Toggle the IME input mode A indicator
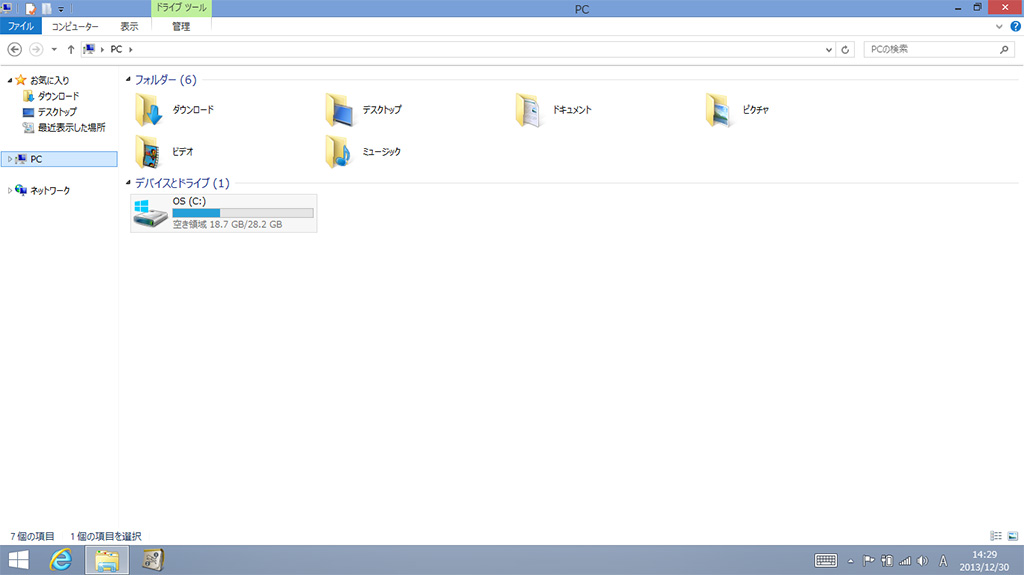Viewport: 1024px width, 575px height. pyautogui.click(x=943, y=561)
